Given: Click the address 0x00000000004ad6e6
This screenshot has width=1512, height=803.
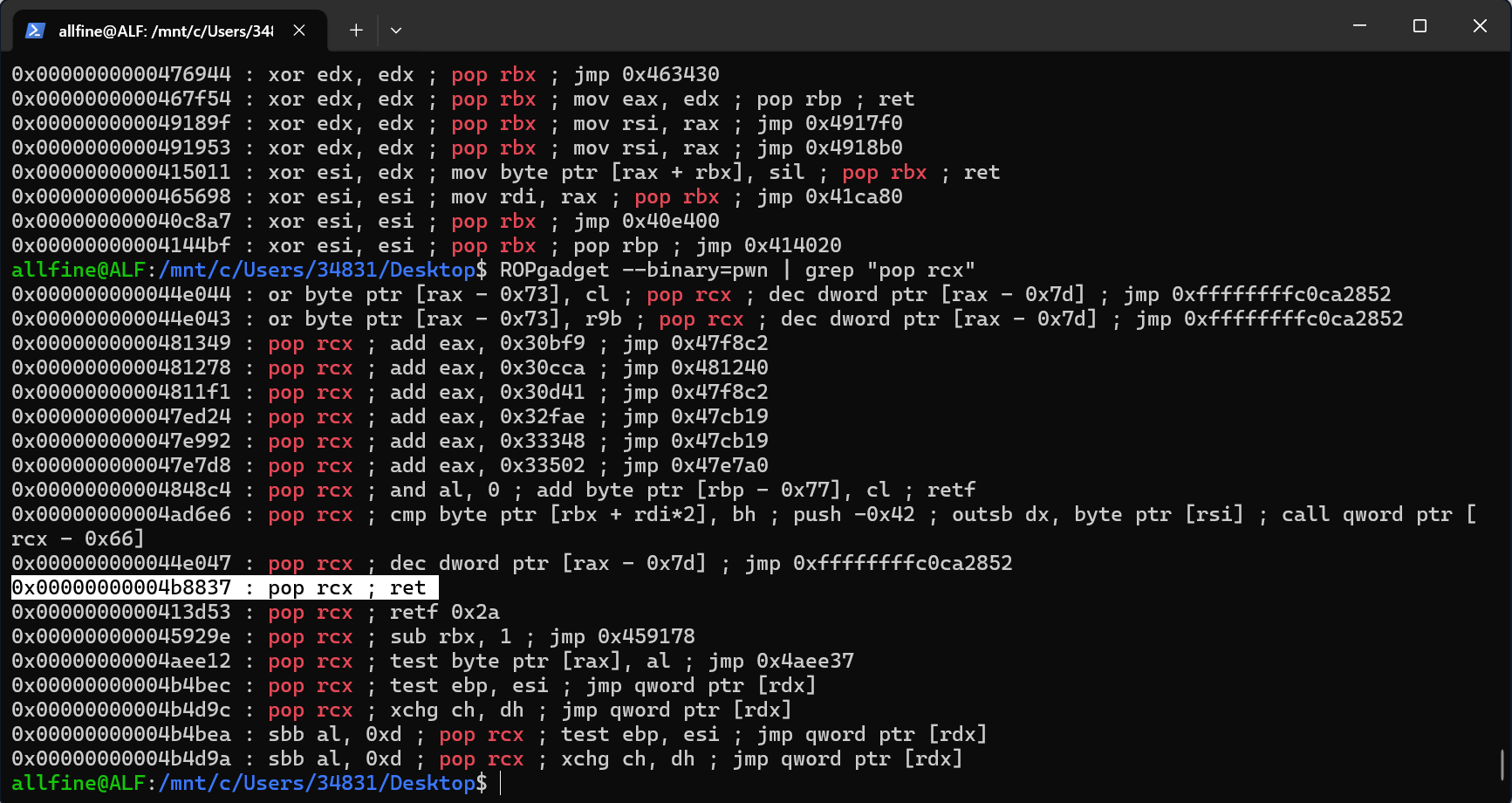Looking at the screenshot, I should pyautogui.click(x=121, y=514).
